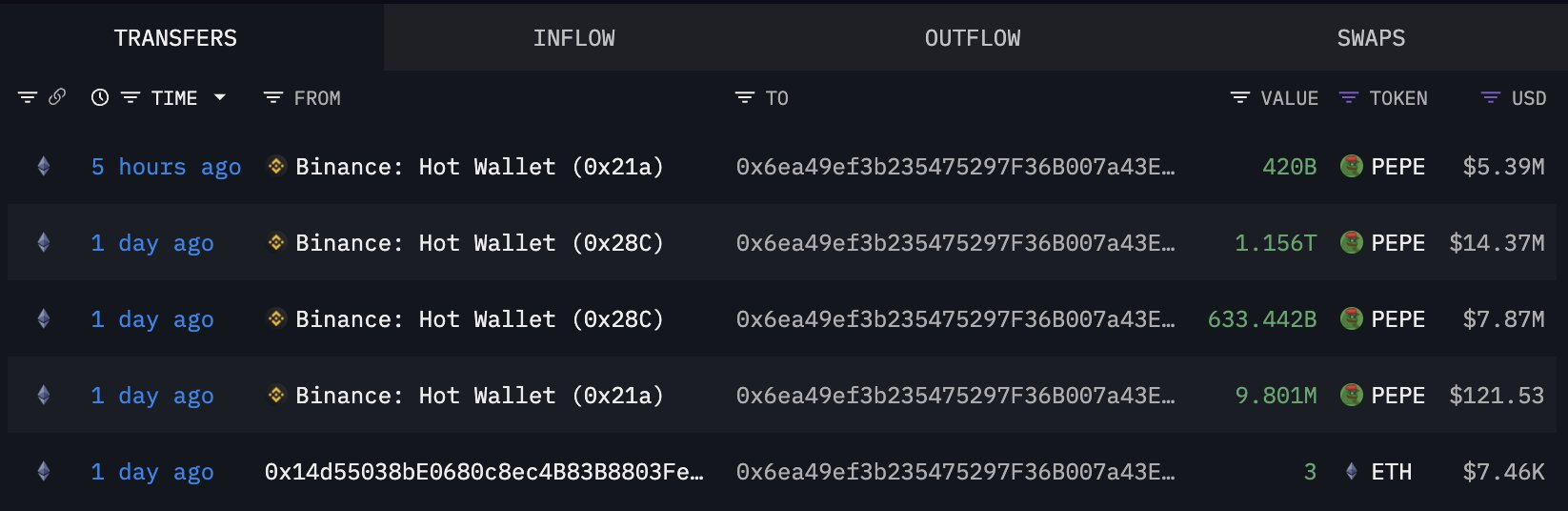
Task: Click Ethereum icon in 5 hours ago row
Action: [x=43, y=166]
